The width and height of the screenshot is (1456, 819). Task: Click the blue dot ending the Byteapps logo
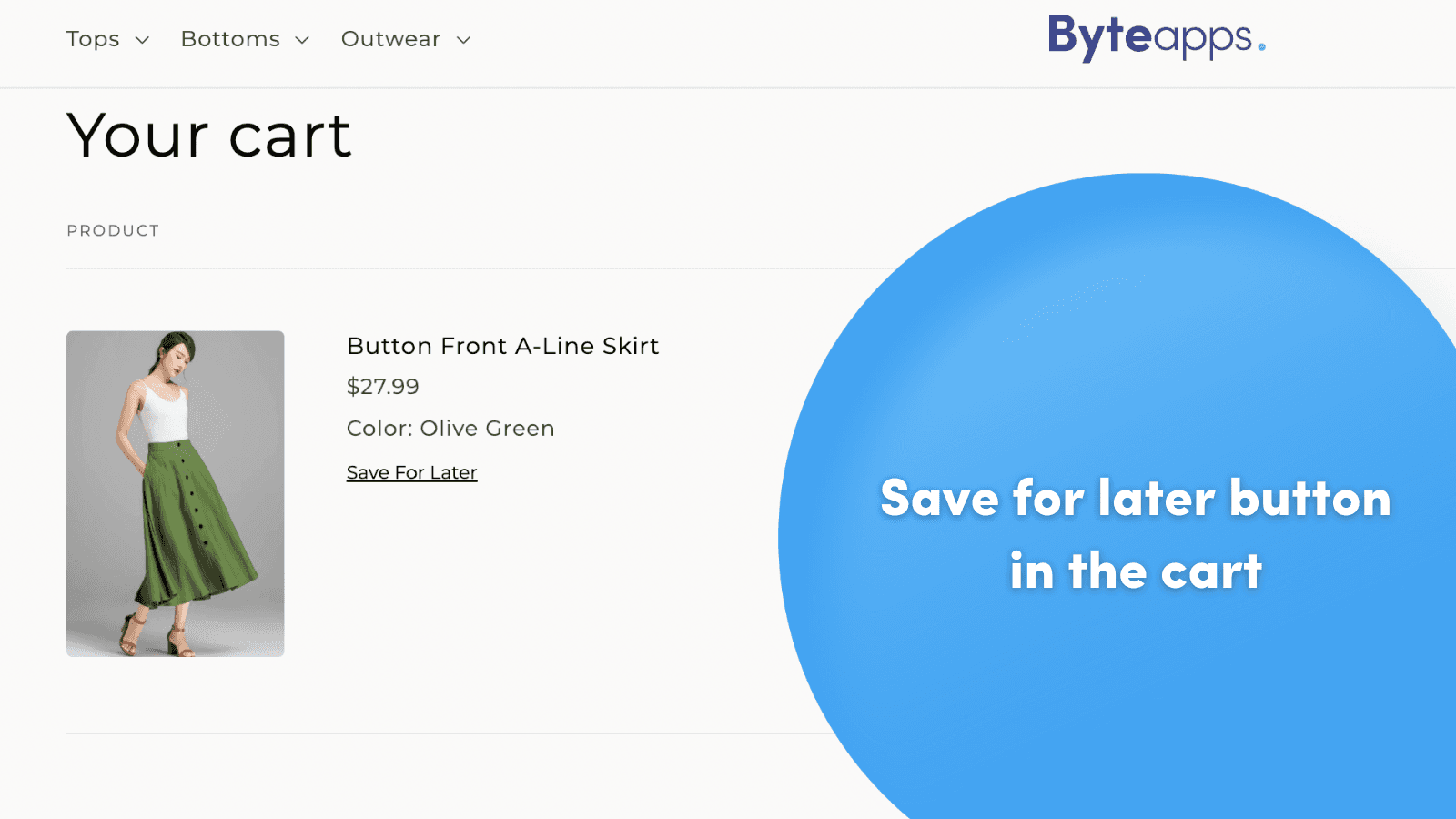tap(1261, 46)
